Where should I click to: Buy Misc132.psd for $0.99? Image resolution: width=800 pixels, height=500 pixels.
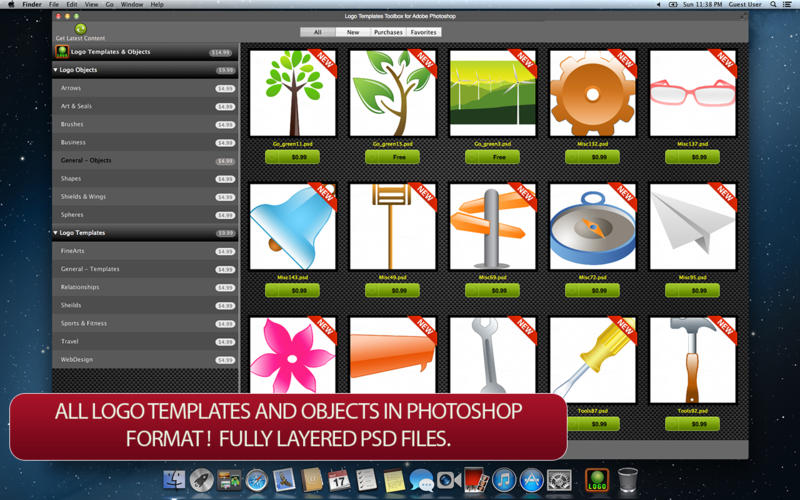pos(592,157)
